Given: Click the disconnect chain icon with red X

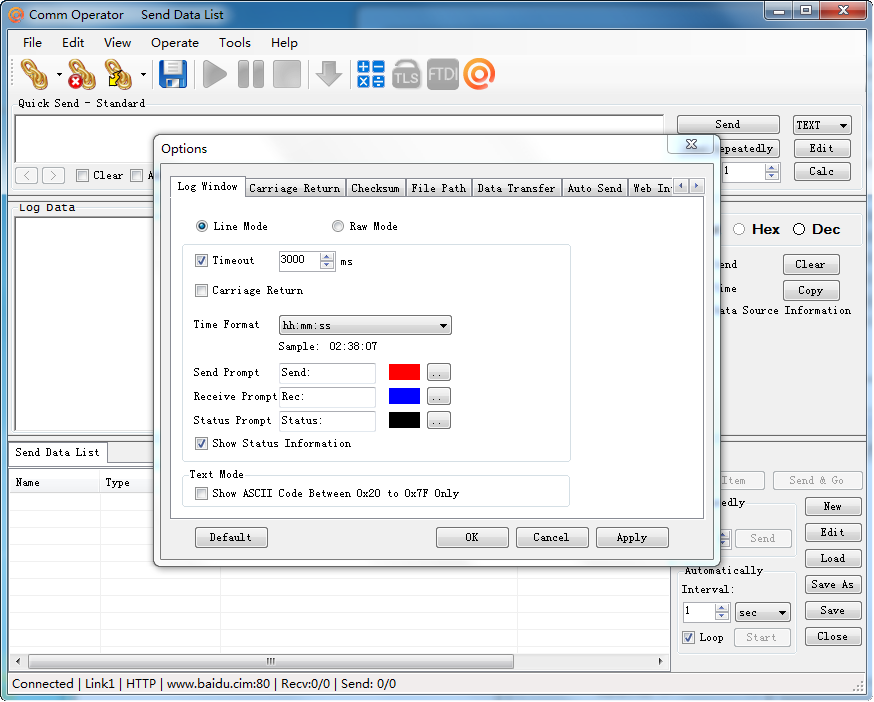Looking at the screenshot, I should pos(82,74).
